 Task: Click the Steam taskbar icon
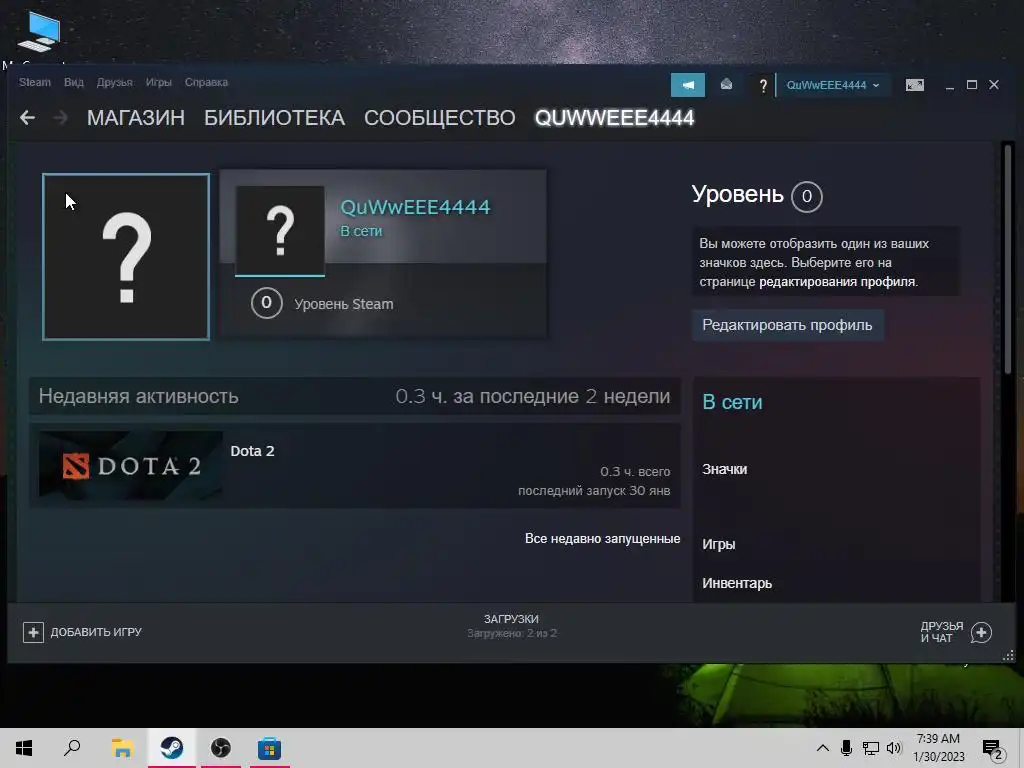[x=172, y=748]
